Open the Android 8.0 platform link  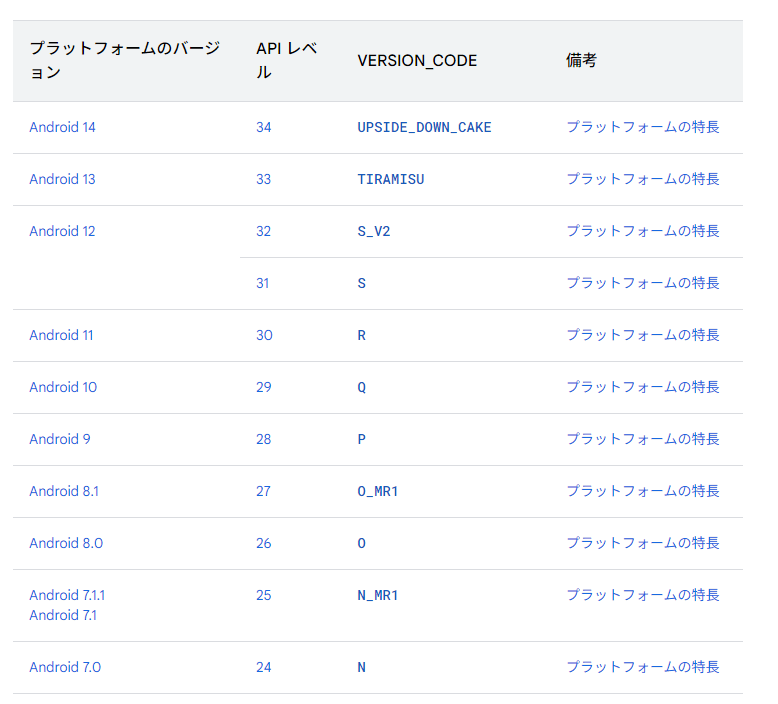tap(66, 544)
